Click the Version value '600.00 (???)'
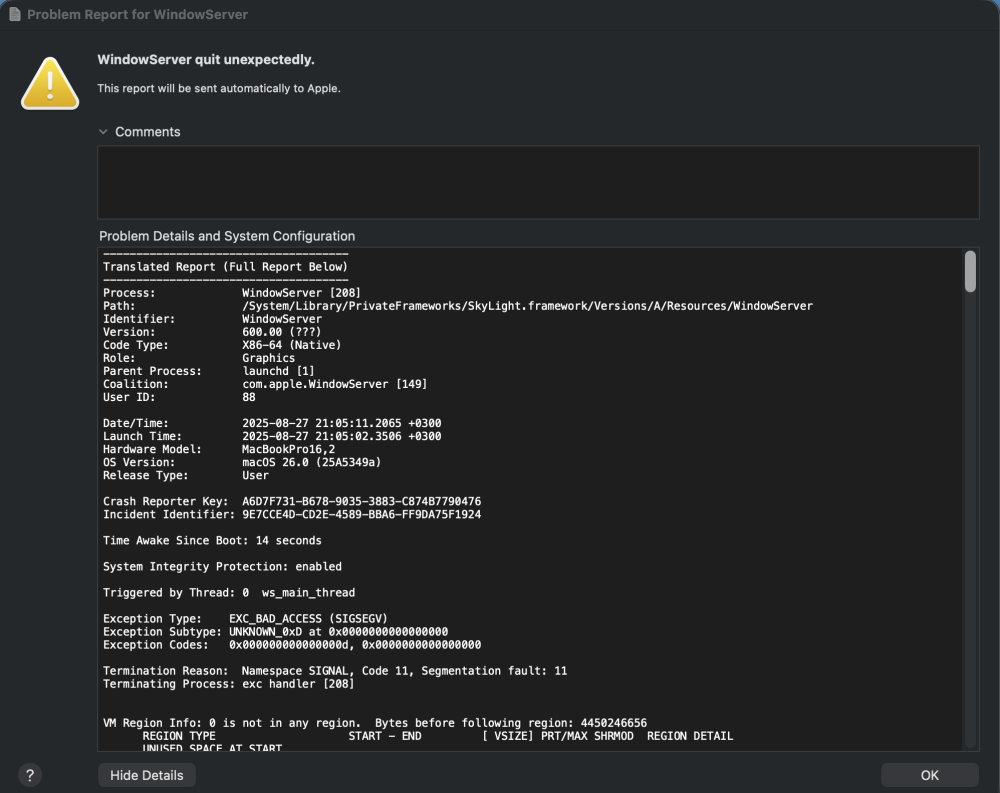Viewport: 1000px width, 793px height. click(x=281, y=332)
